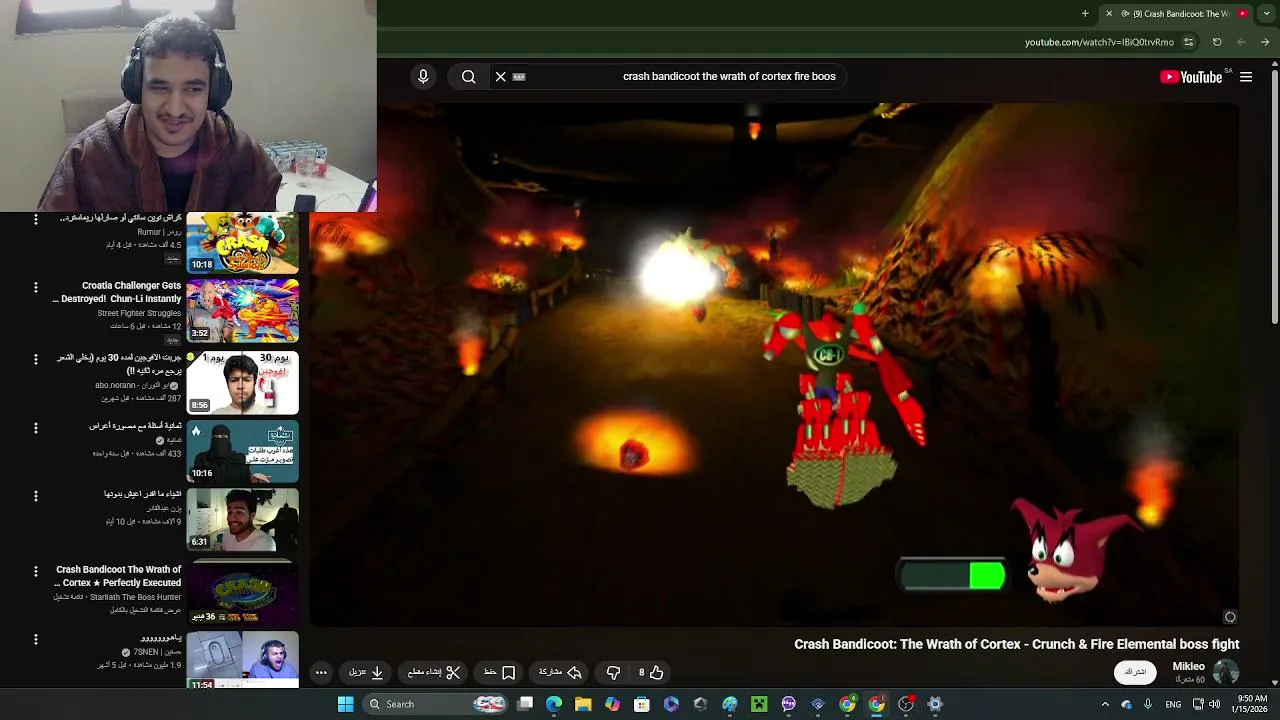
Task: Subscribe to the Mikleo channel
Action: pos(1135,672)
